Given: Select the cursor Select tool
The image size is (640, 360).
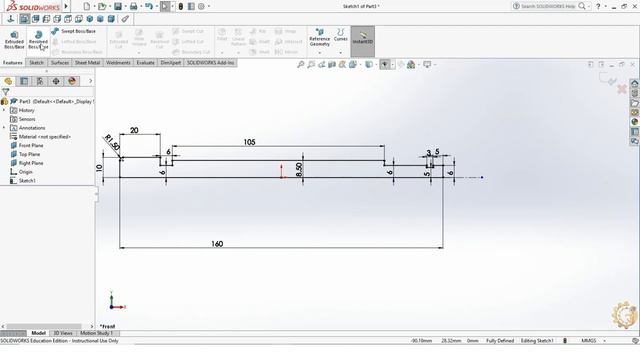Looking at the screenshot, I should (x=164, y=6).
